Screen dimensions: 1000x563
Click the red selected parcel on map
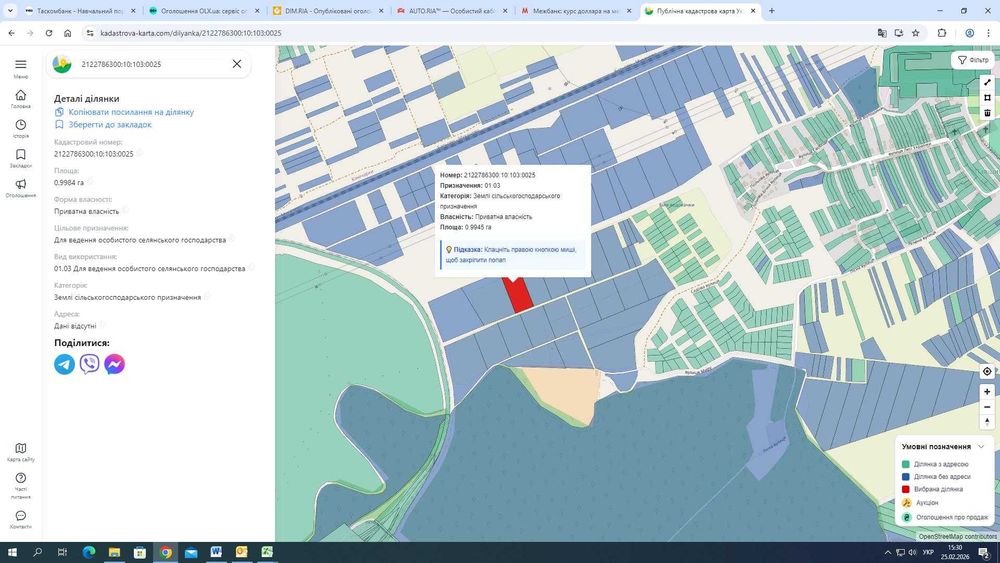(518, 295)
